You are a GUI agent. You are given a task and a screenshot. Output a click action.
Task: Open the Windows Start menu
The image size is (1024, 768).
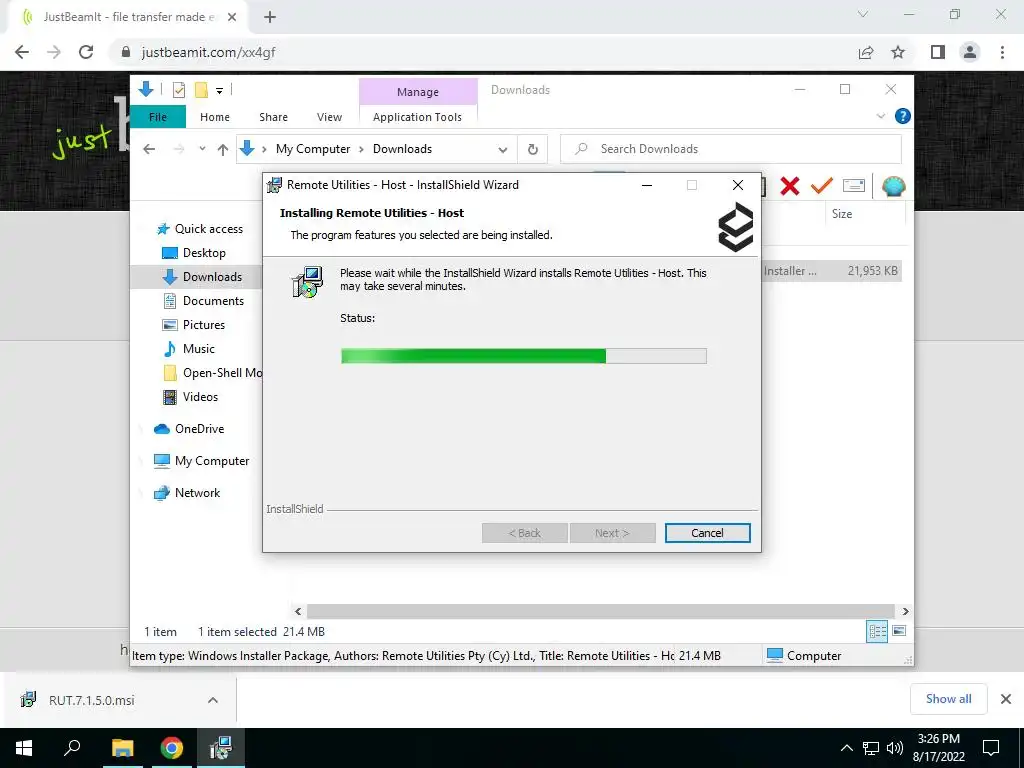click(x=24, y=748)
